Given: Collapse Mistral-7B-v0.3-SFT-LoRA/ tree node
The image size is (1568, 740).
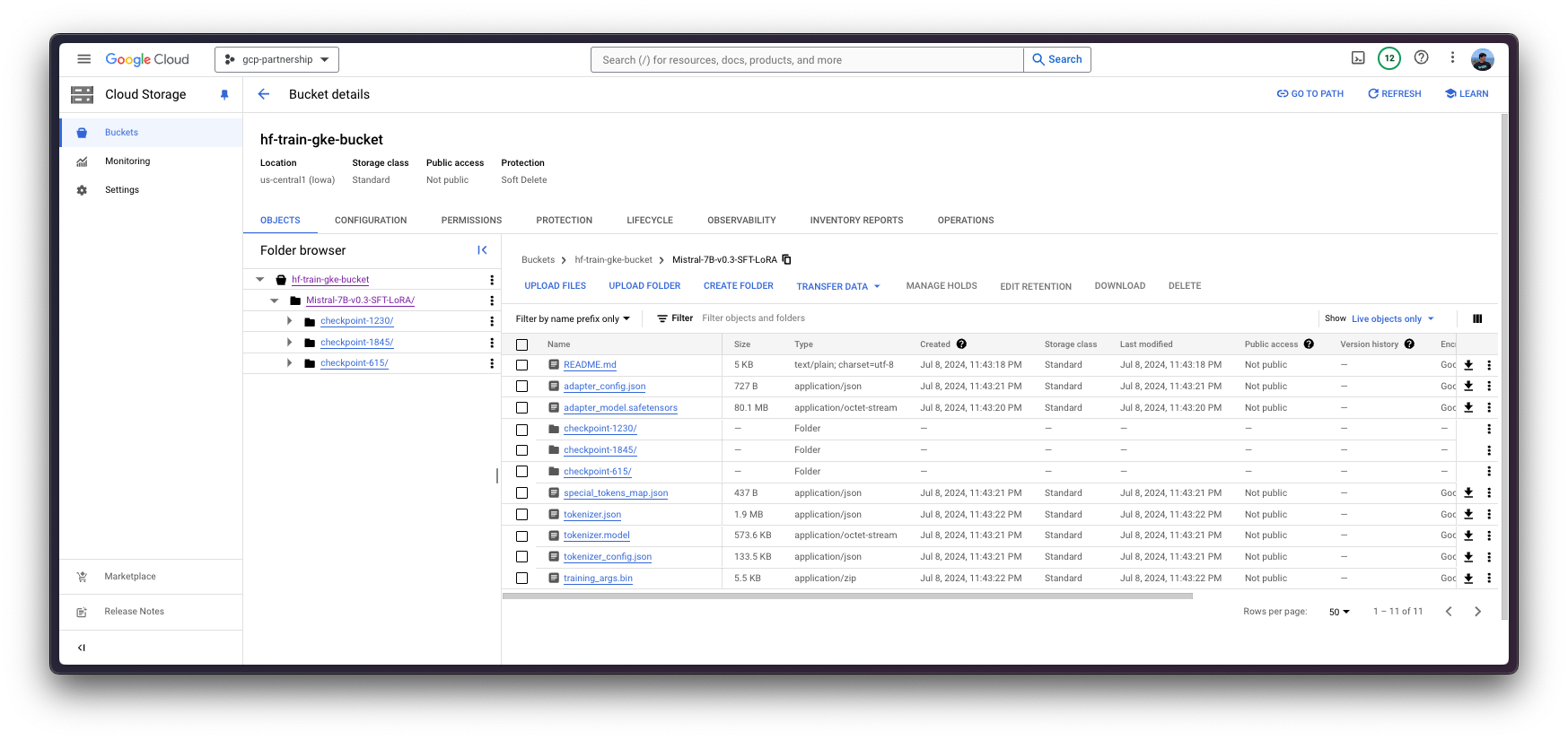Looking at the screenshot, I should 275,300.
